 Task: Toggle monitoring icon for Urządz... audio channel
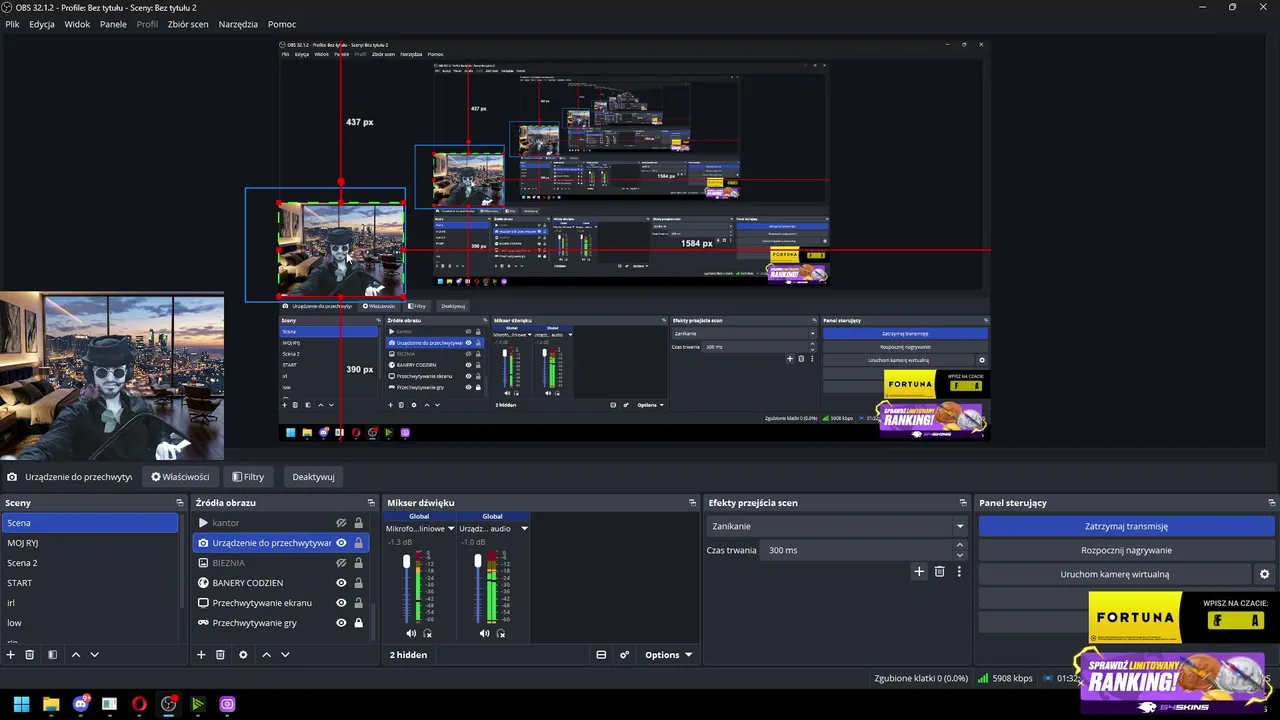click(x=501, y=634)
